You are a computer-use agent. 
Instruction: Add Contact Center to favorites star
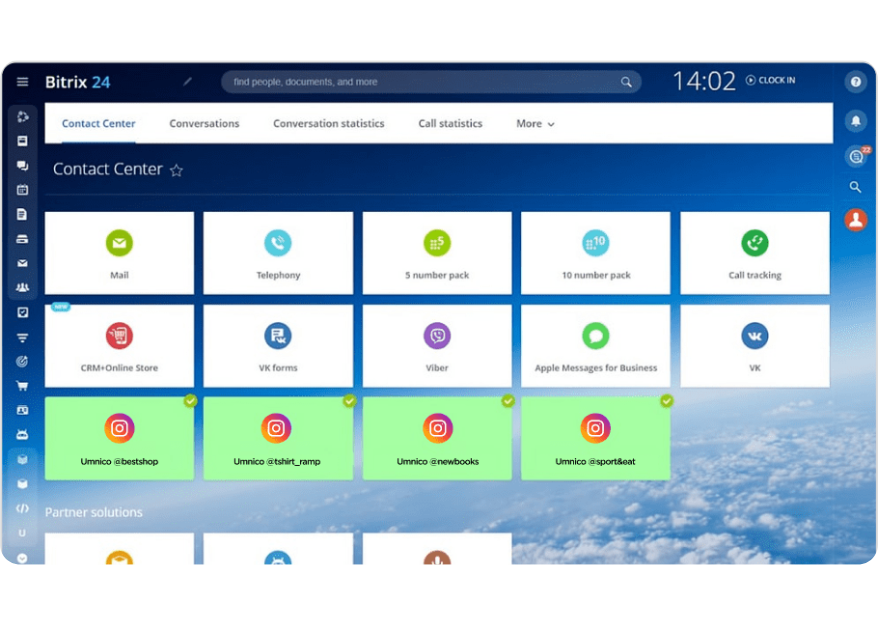177,170
